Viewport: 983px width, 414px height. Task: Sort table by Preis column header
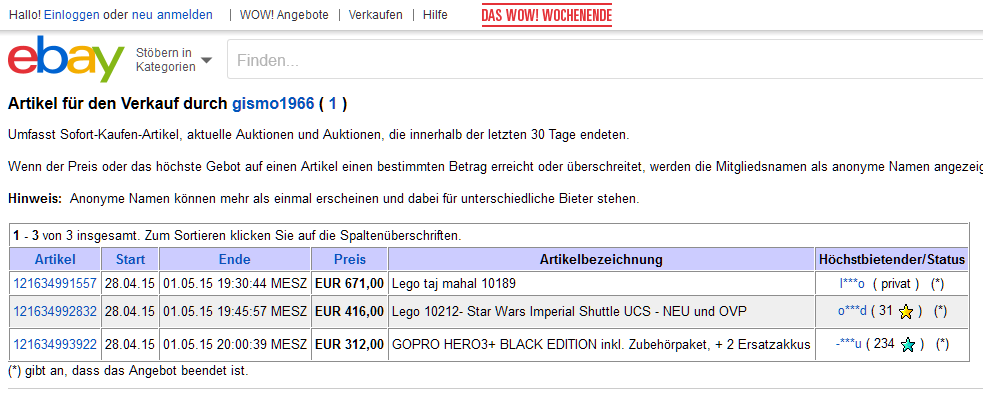click(350, 260)
